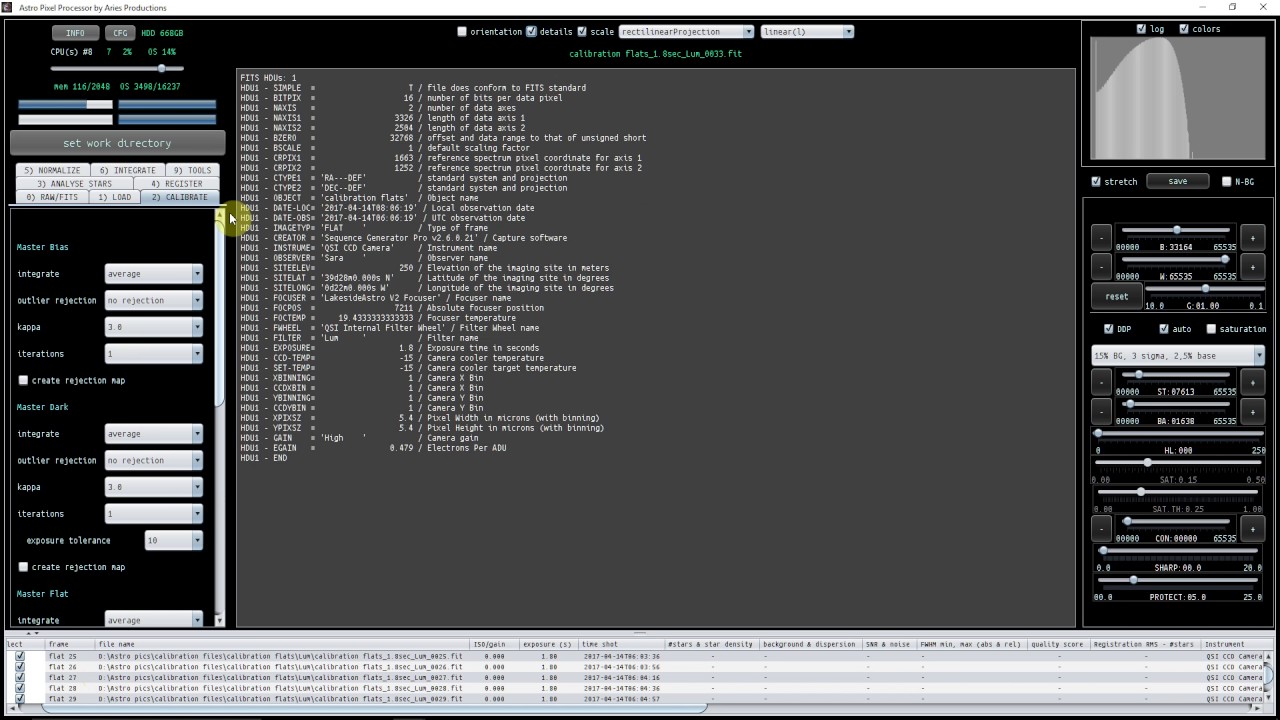The image size is (1280, 720).
Task: Decrease the B black point with minus button
Action: [1101, 238]
